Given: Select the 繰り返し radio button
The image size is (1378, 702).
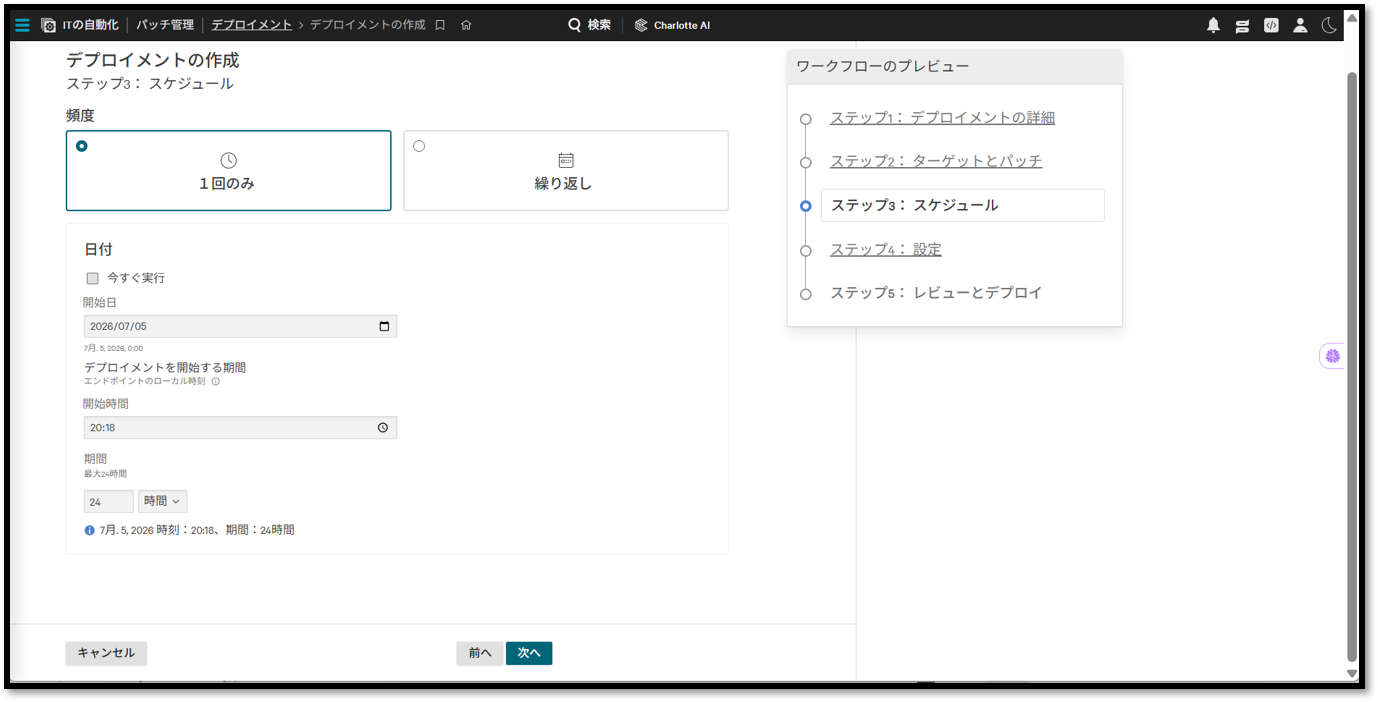Looking at the screenshot, I should 419,146.
